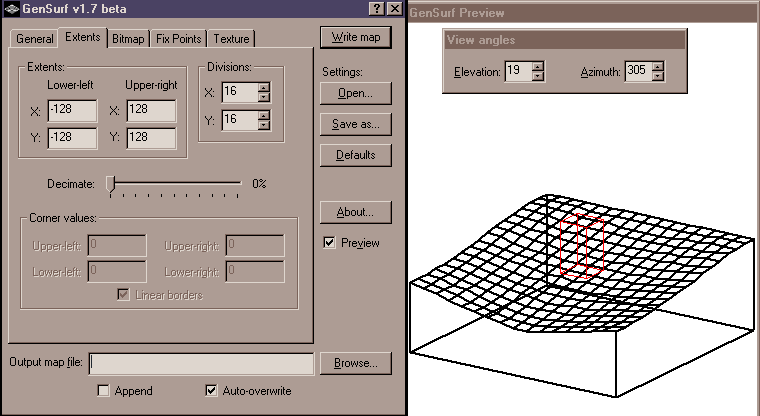This screenshot has height=416, width=760.
Task: Open the Bitmap tab
Action: pyautogui.click(x=128, y=39)
